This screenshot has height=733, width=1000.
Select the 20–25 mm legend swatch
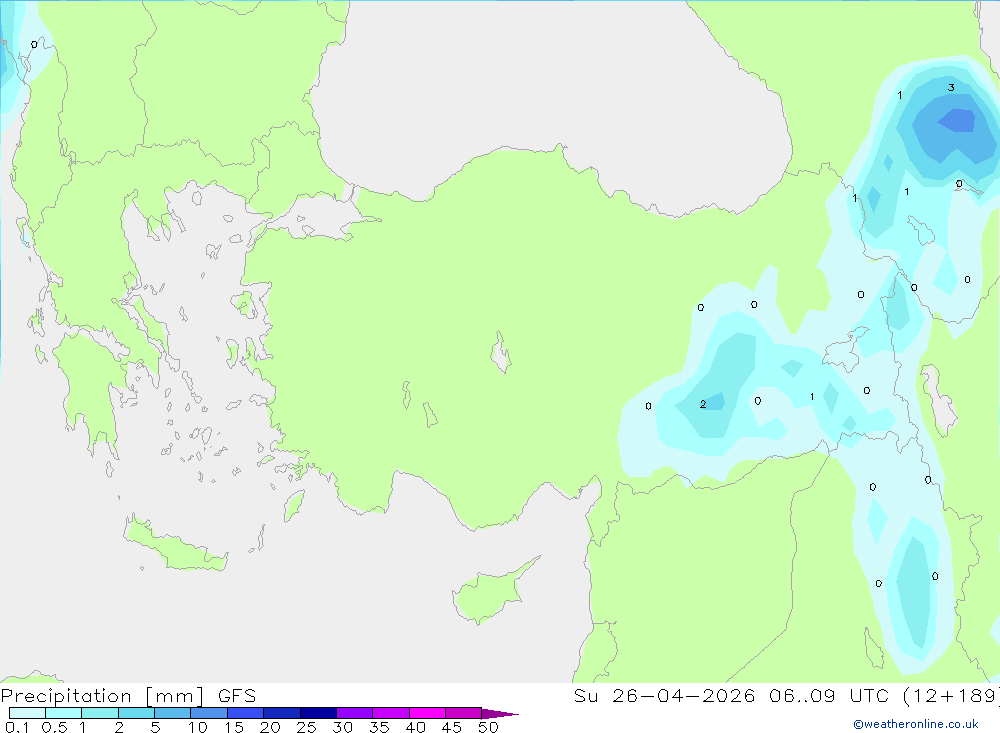click(281, 713)
